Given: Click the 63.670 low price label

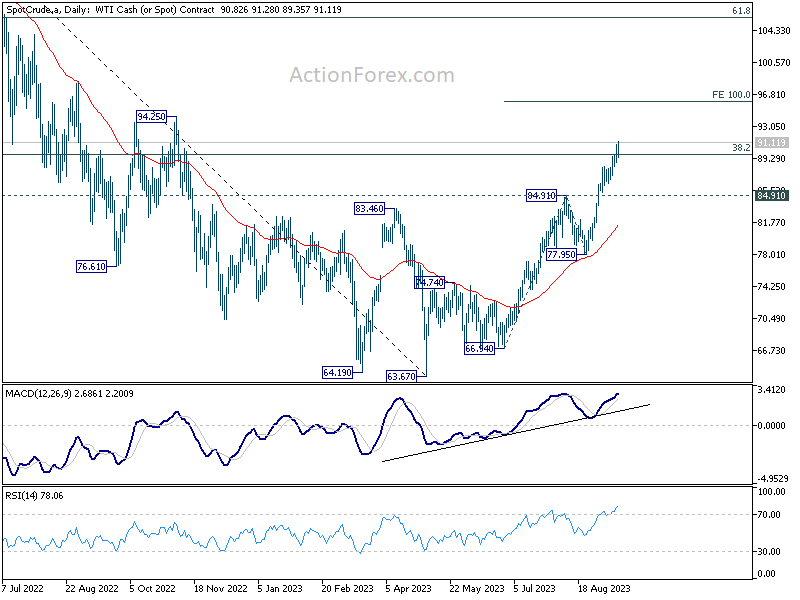Looking at the screenshot, I should [x=401, y=377].
